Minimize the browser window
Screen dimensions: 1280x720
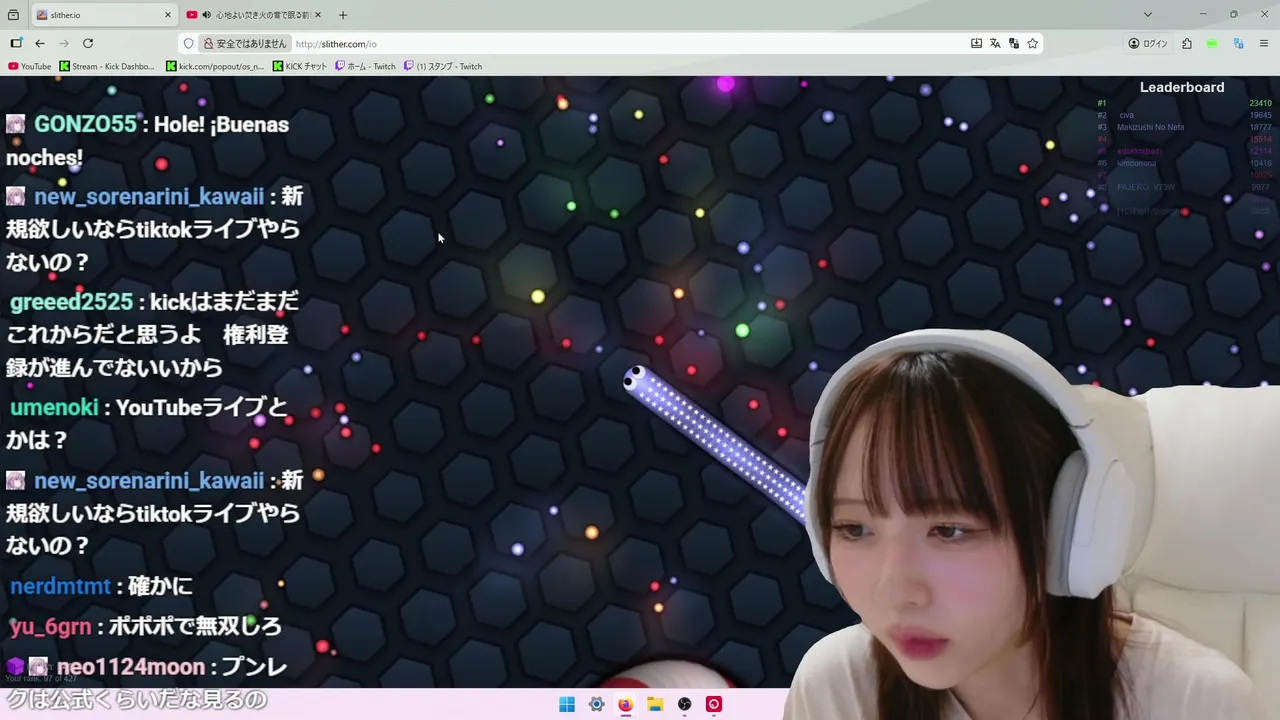click(x=1203, y=15)
